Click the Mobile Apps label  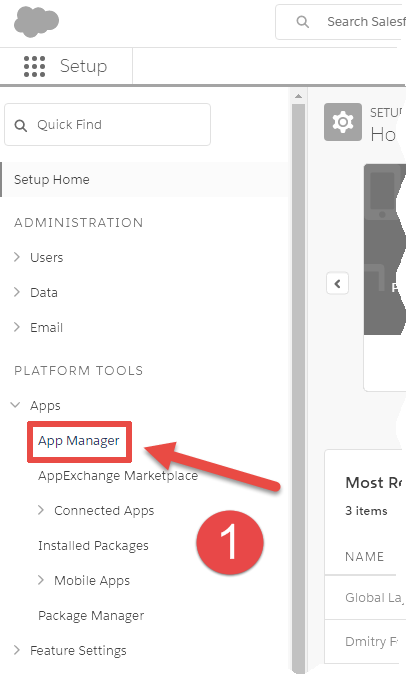(92, 581)
